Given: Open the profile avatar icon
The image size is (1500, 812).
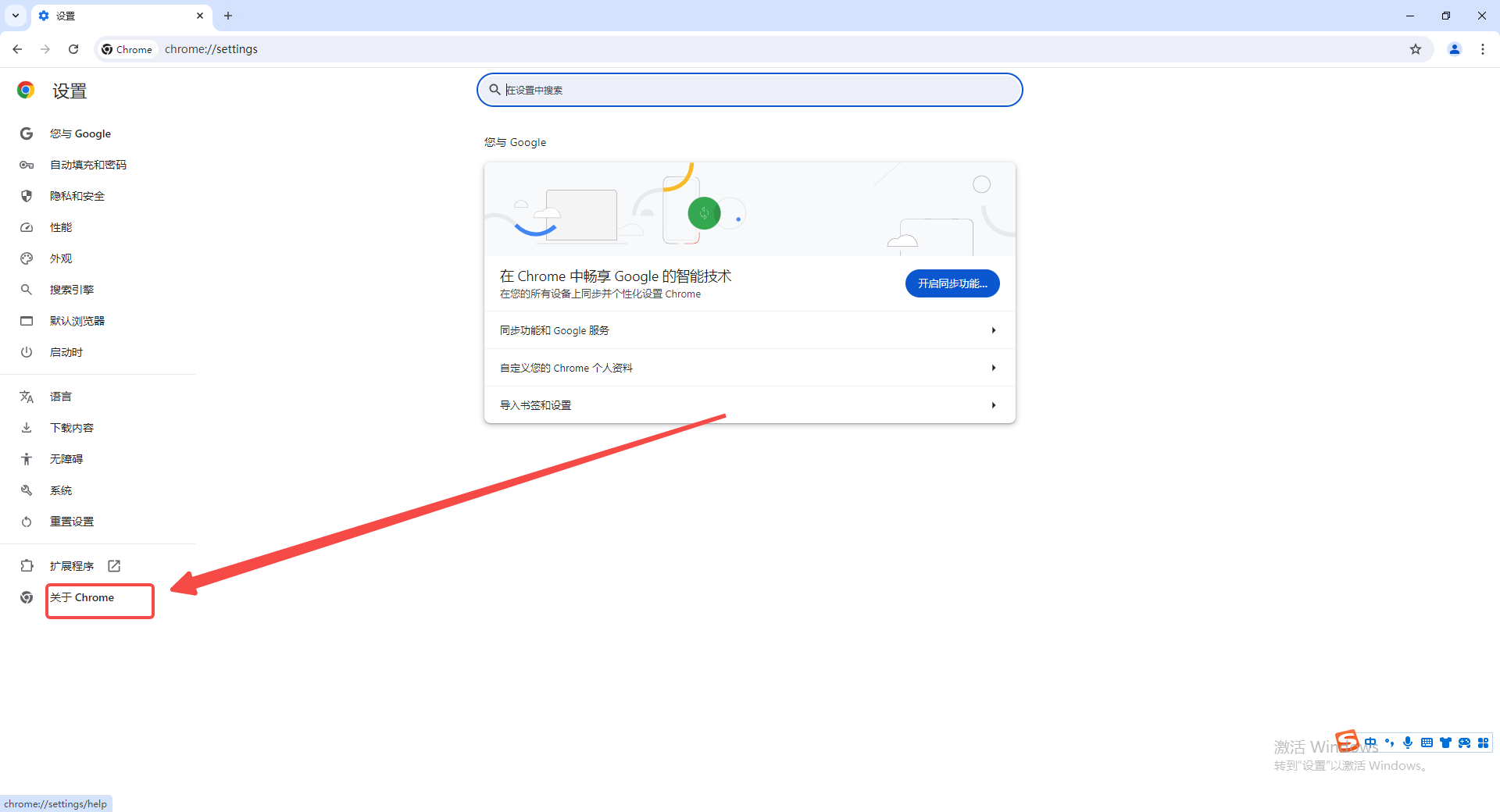Looking at the screenshot, I should click(1455, 49).
